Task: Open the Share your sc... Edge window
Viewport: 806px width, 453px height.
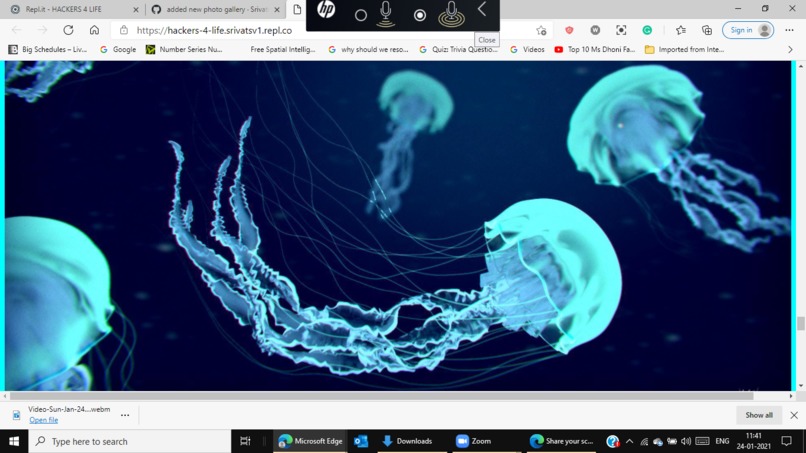Action: (562, 441)
